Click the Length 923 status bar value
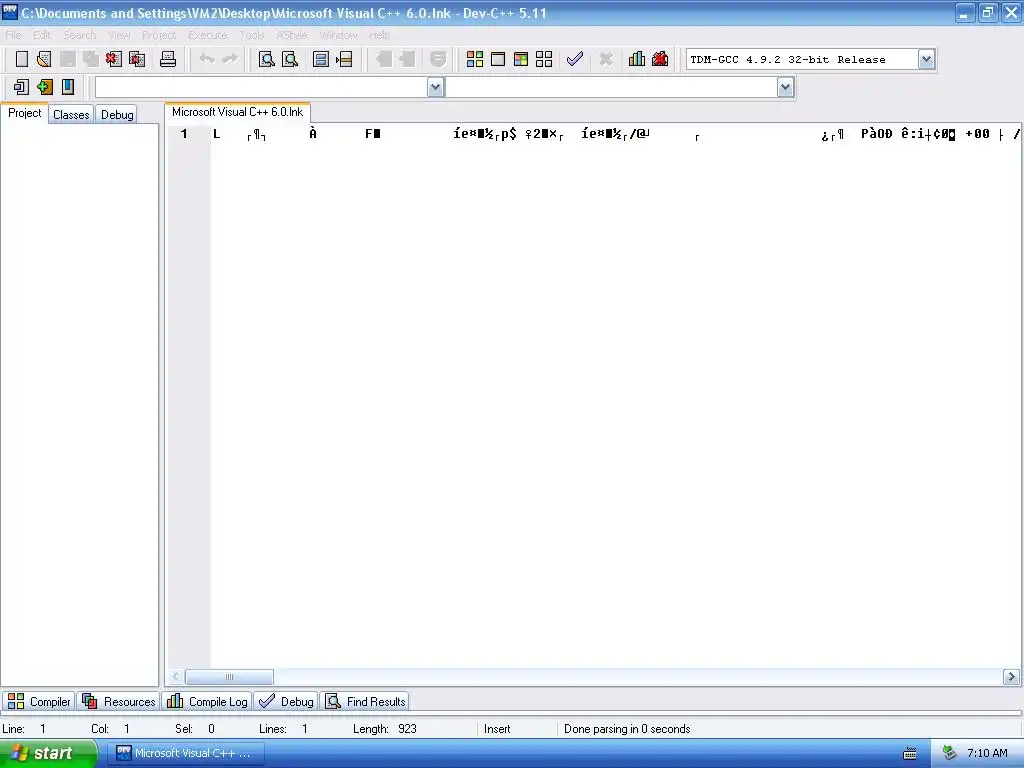Screen dimensions: 1024x768 pos(407,729)
